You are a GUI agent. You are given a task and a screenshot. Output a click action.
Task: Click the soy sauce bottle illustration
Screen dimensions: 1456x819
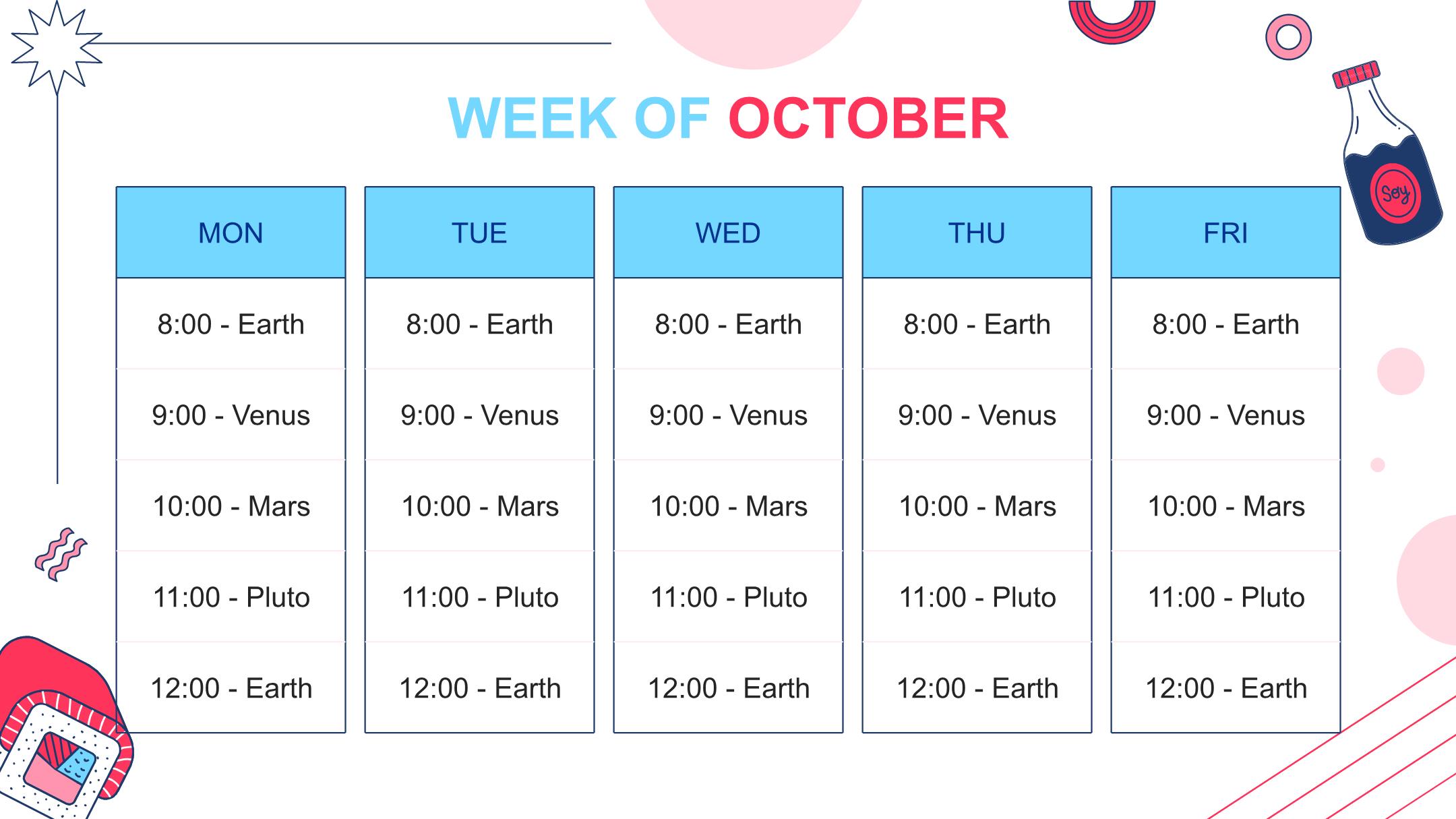point(1387,154)
